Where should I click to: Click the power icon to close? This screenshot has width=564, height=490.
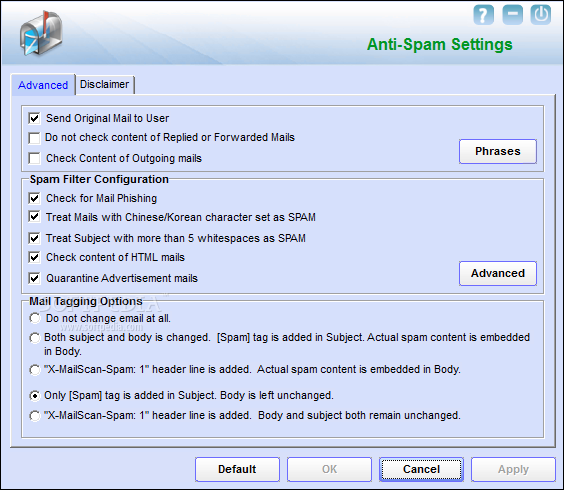[541, 15]
